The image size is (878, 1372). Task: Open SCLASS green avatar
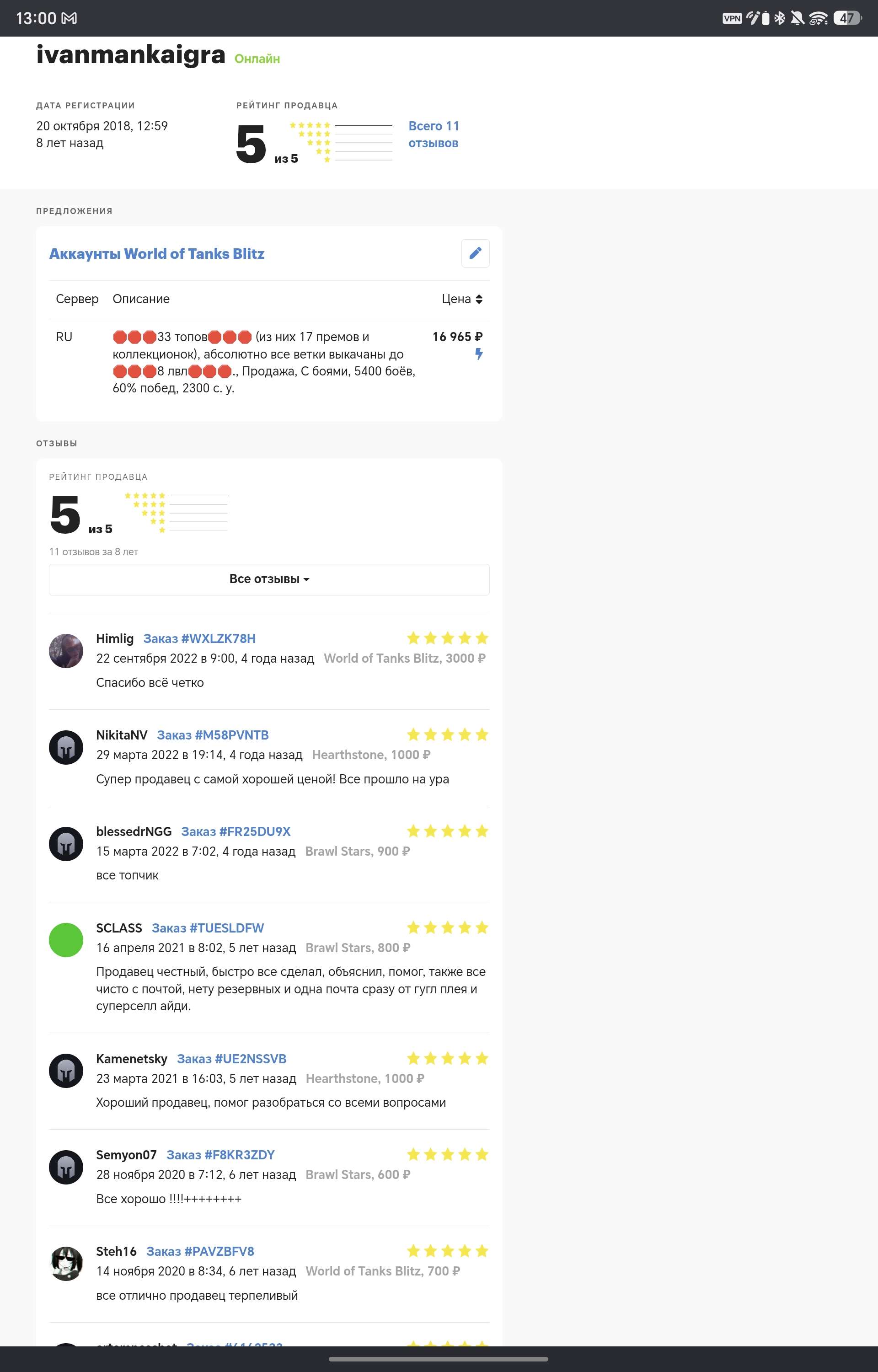pos(66,940)
